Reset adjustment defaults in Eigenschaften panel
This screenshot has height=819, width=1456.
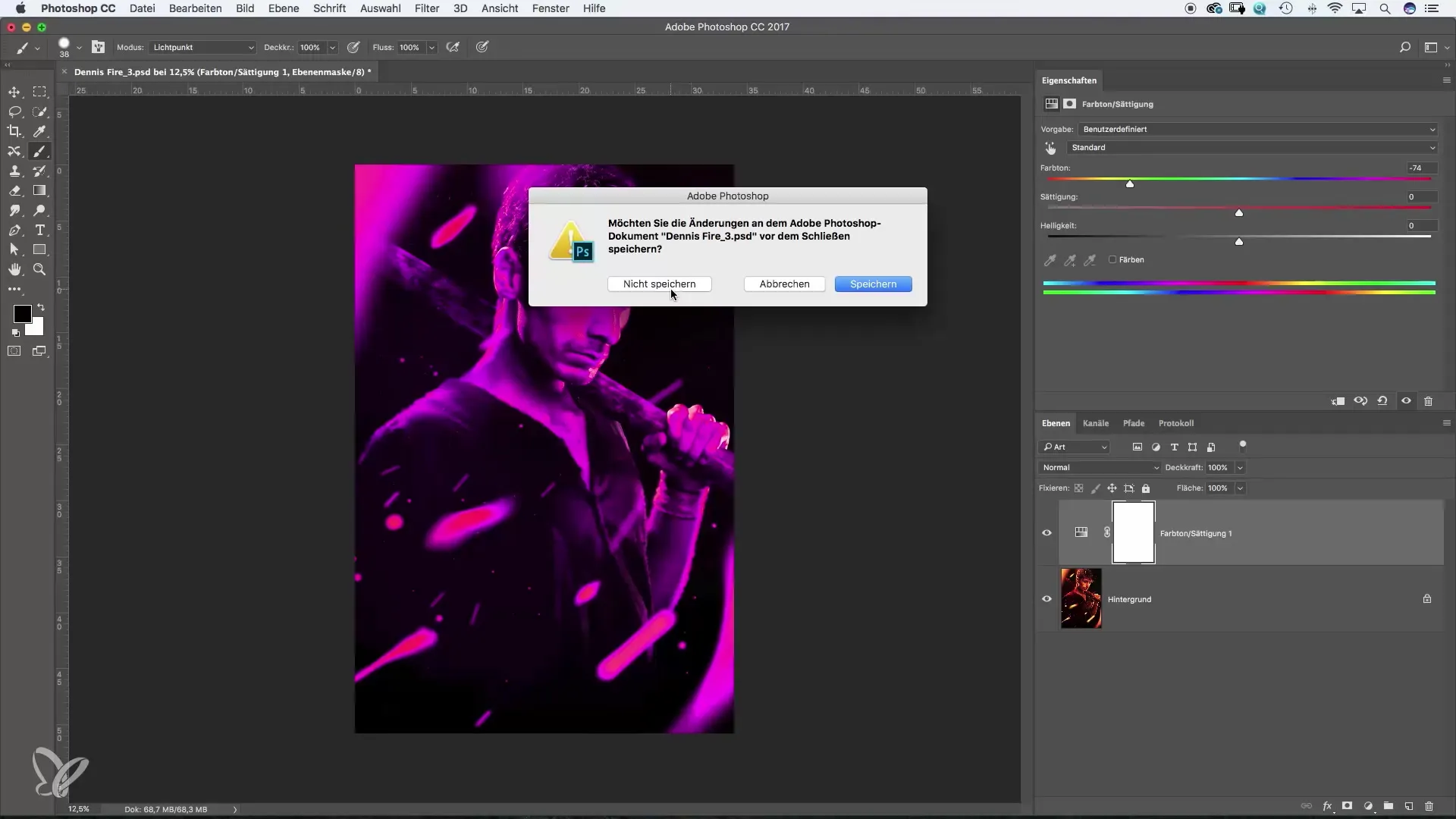(1382, 401)
